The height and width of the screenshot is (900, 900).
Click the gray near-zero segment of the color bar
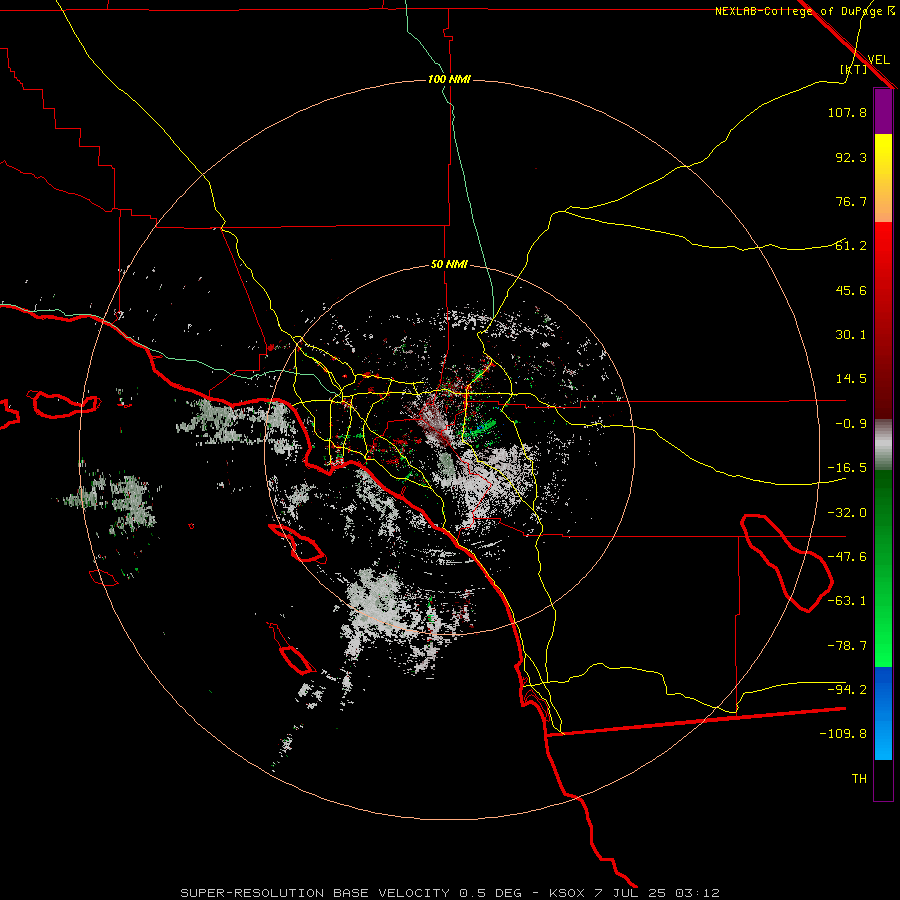(883, 445)
